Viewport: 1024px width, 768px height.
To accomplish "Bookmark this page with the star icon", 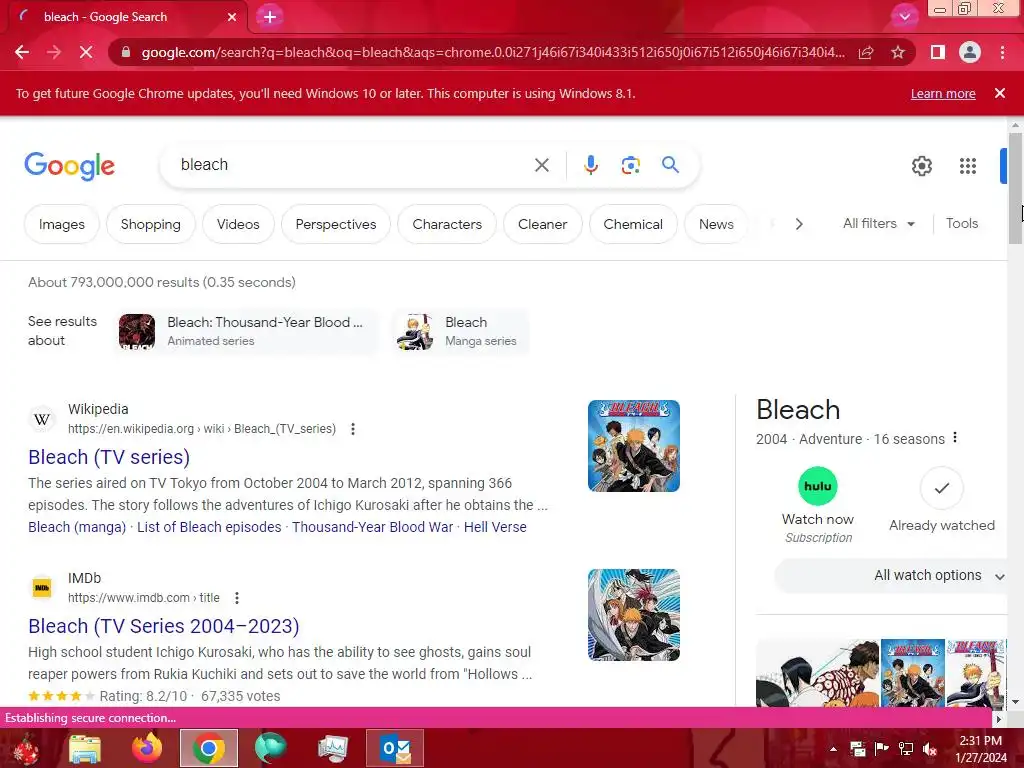I will click(x=898, y=52).
